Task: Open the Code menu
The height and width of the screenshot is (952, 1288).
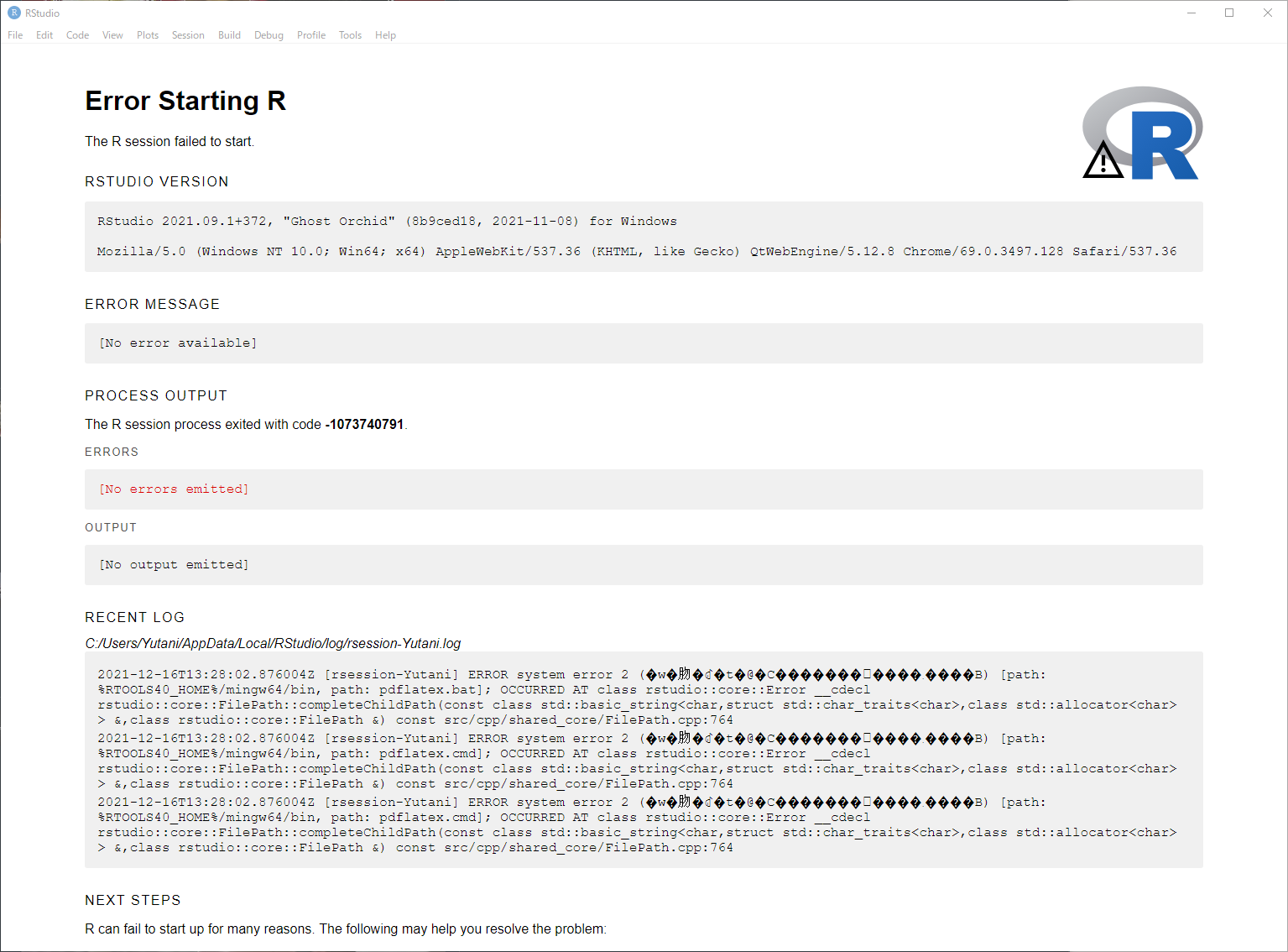Action: point(76,35)
